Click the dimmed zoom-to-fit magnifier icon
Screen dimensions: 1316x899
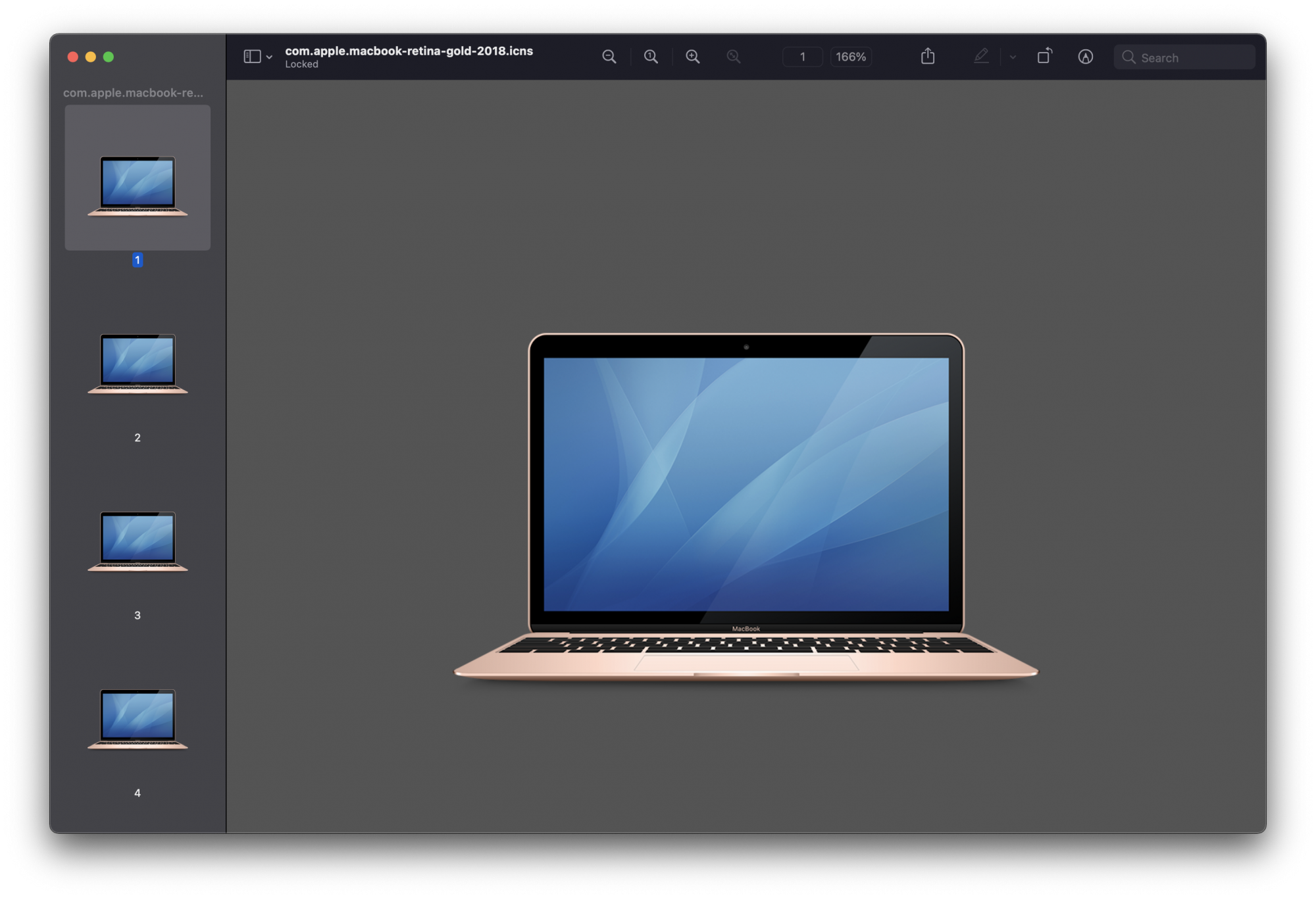tap(733, 57)
